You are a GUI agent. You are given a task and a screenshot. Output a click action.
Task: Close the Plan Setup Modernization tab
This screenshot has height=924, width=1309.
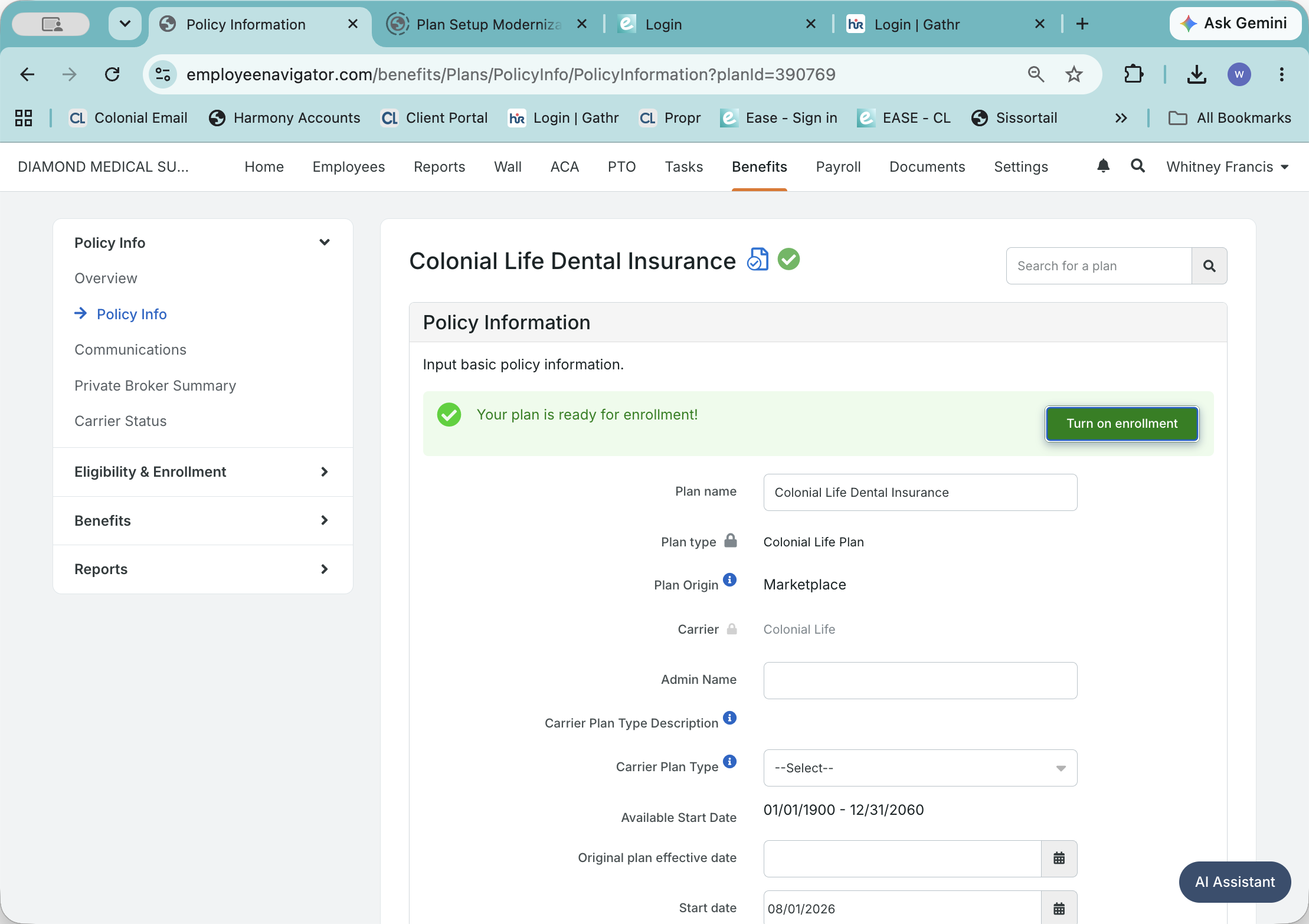click(x=582, y=24)
